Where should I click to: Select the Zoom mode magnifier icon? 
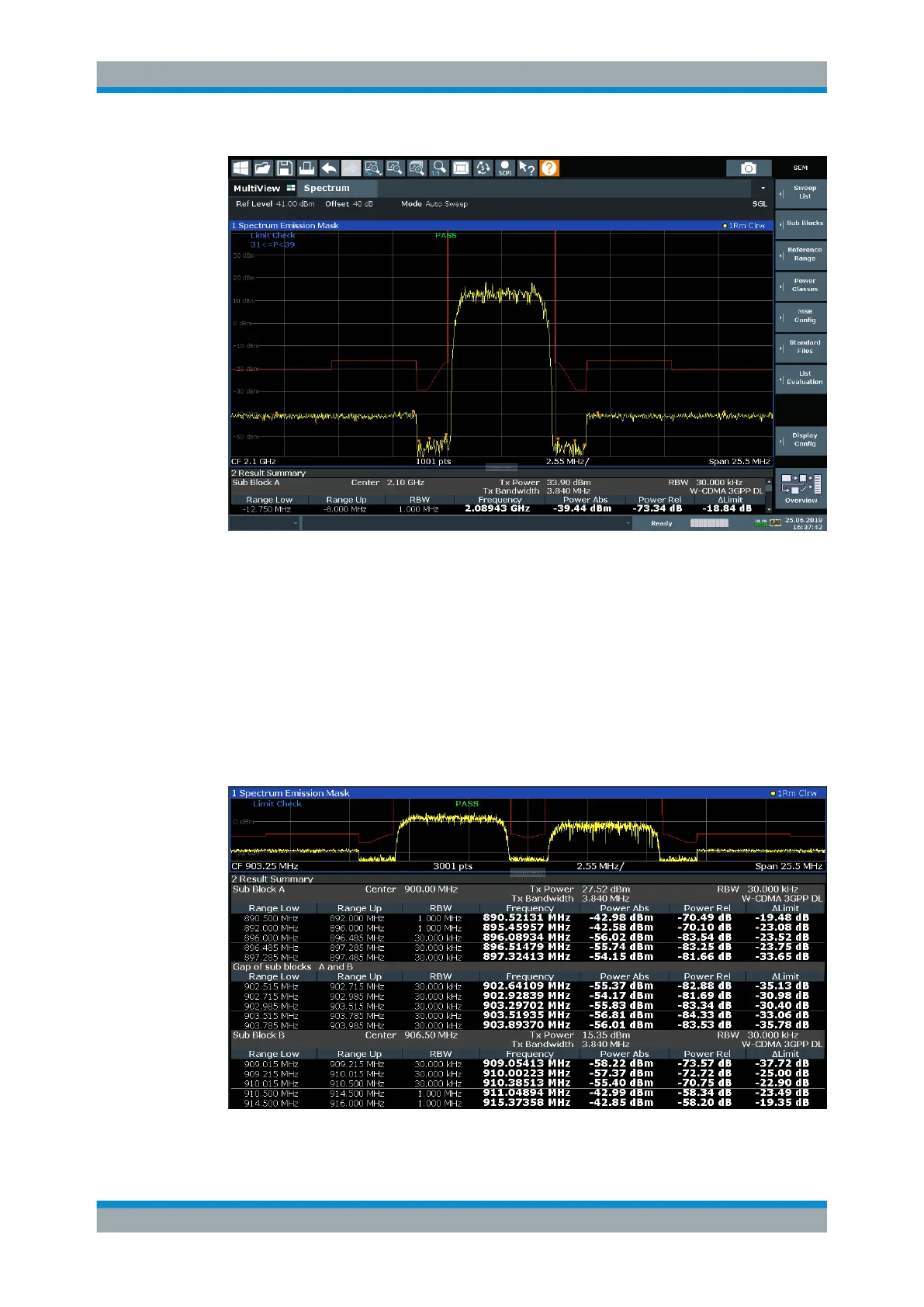coord(373,168)
